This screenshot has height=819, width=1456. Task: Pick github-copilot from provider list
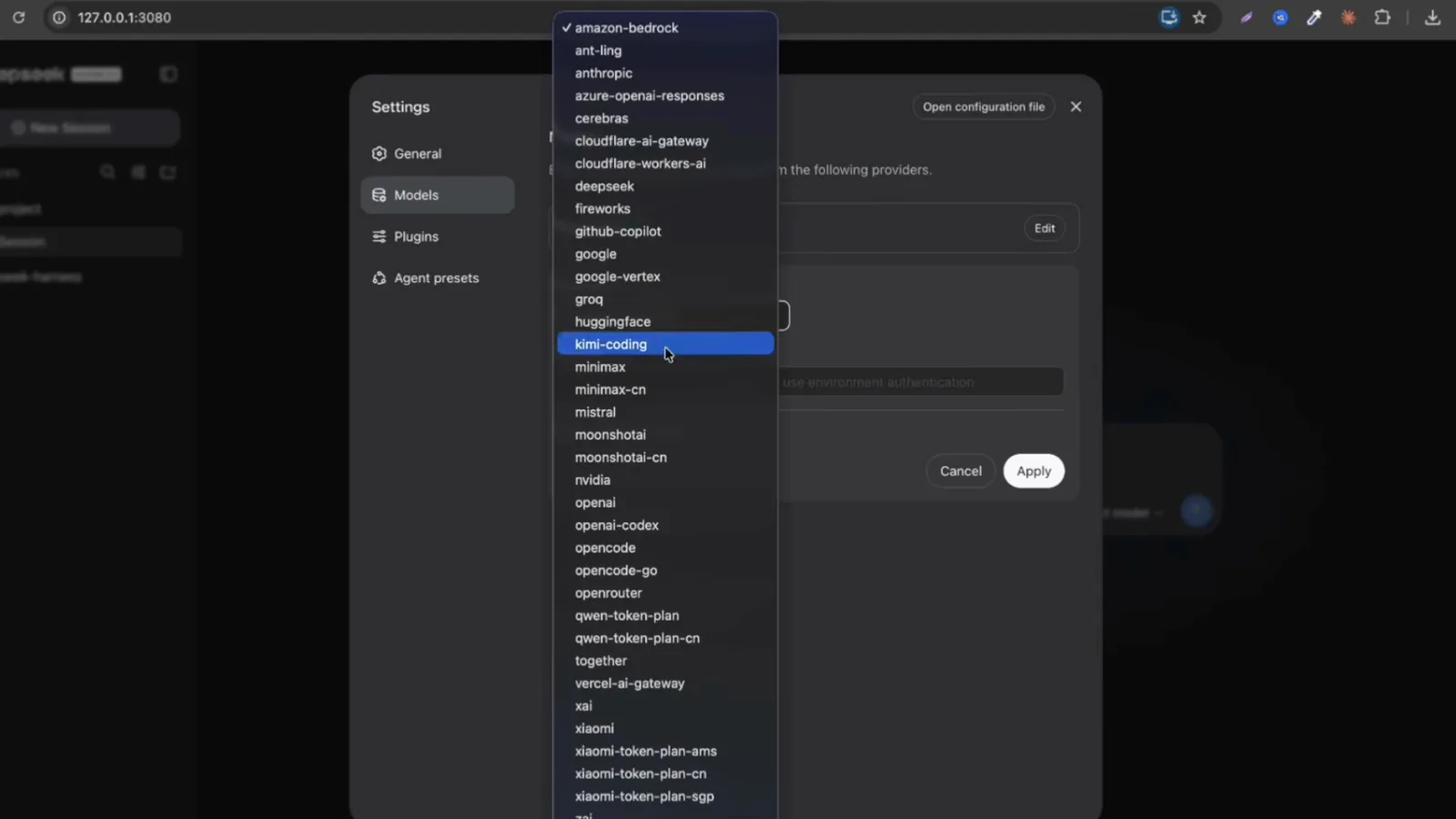pos(665,231)
